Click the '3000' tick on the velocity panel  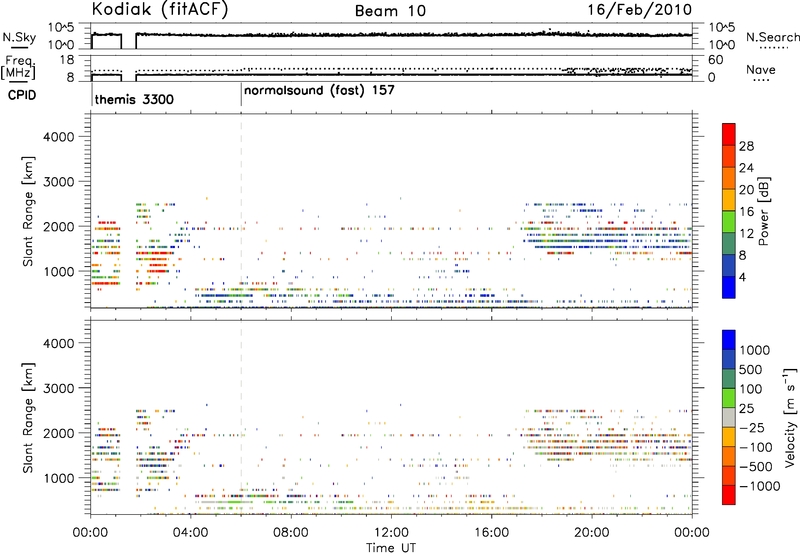[x=59, y=388]
